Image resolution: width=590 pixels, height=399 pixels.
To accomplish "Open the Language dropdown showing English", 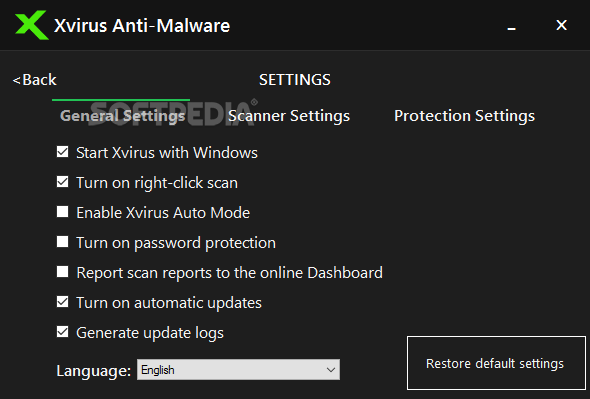I will click(x=238, y=370).
